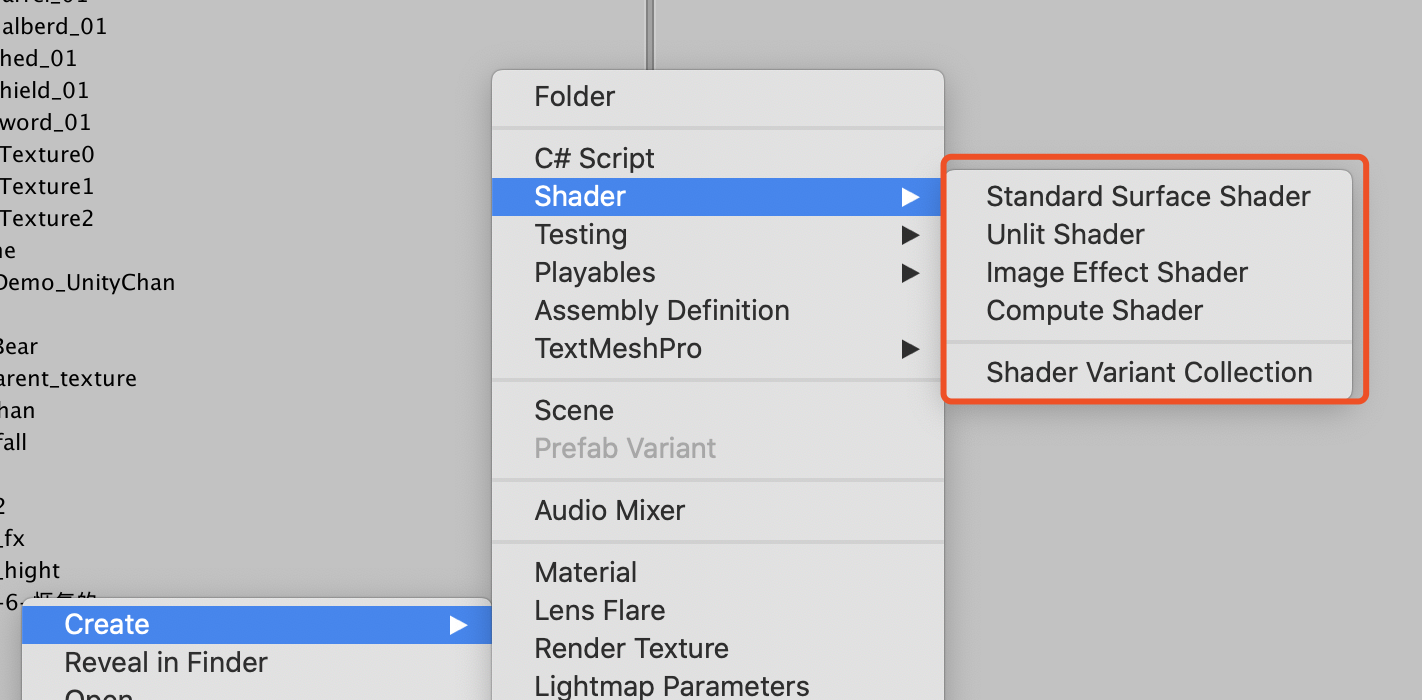
Task: Create a new C# Script
Action: (x=594, y=158)
